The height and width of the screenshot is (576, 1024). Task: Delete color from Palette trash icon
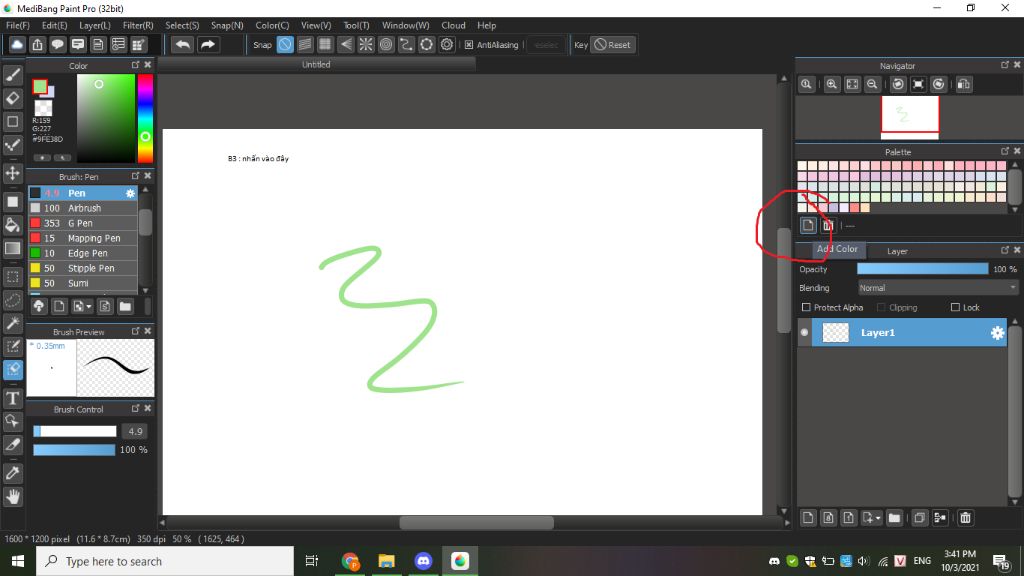(x=828, y=225)
